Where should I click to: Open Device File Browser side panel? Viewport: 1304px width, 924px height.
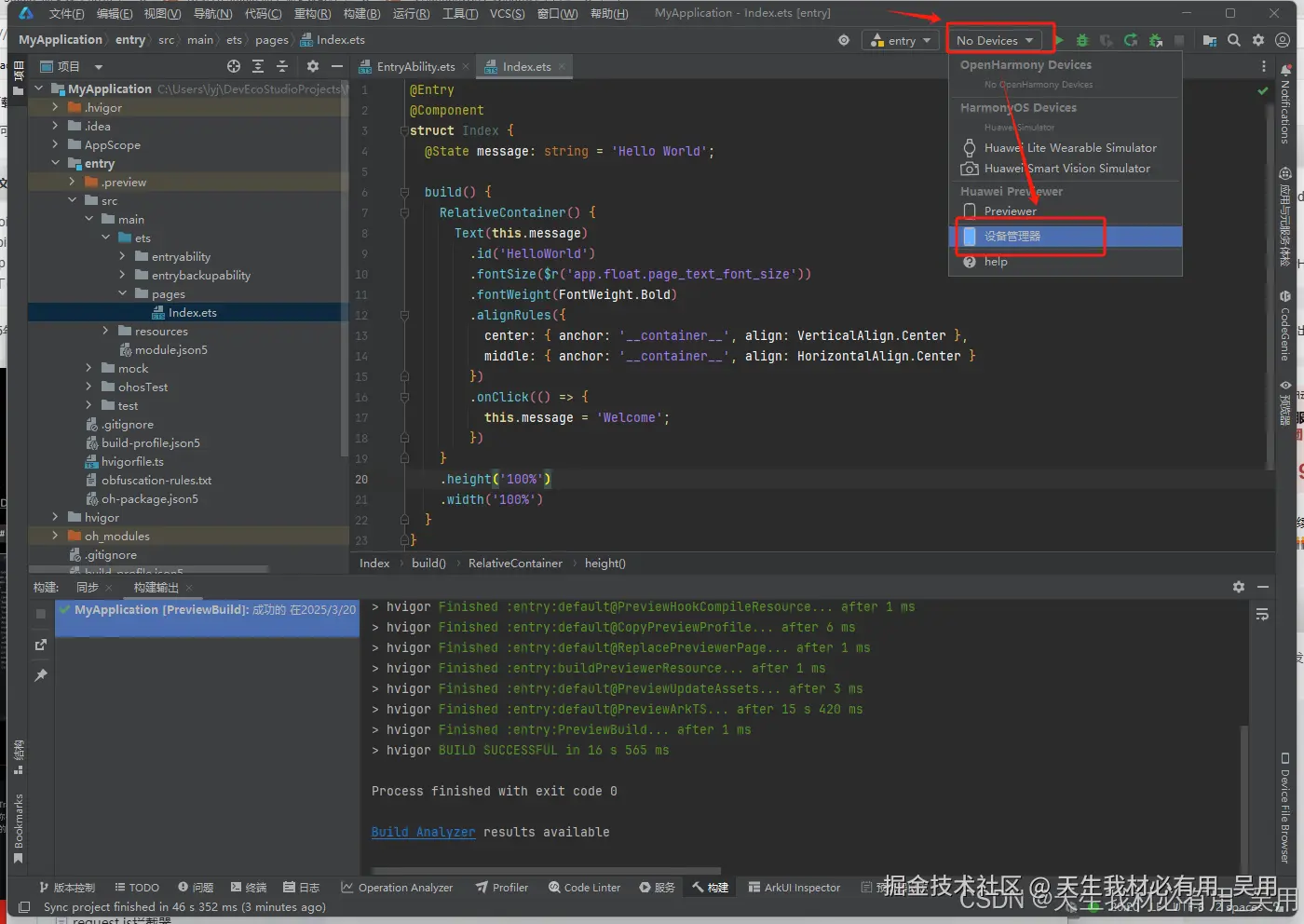click(x=1285, y=808)
